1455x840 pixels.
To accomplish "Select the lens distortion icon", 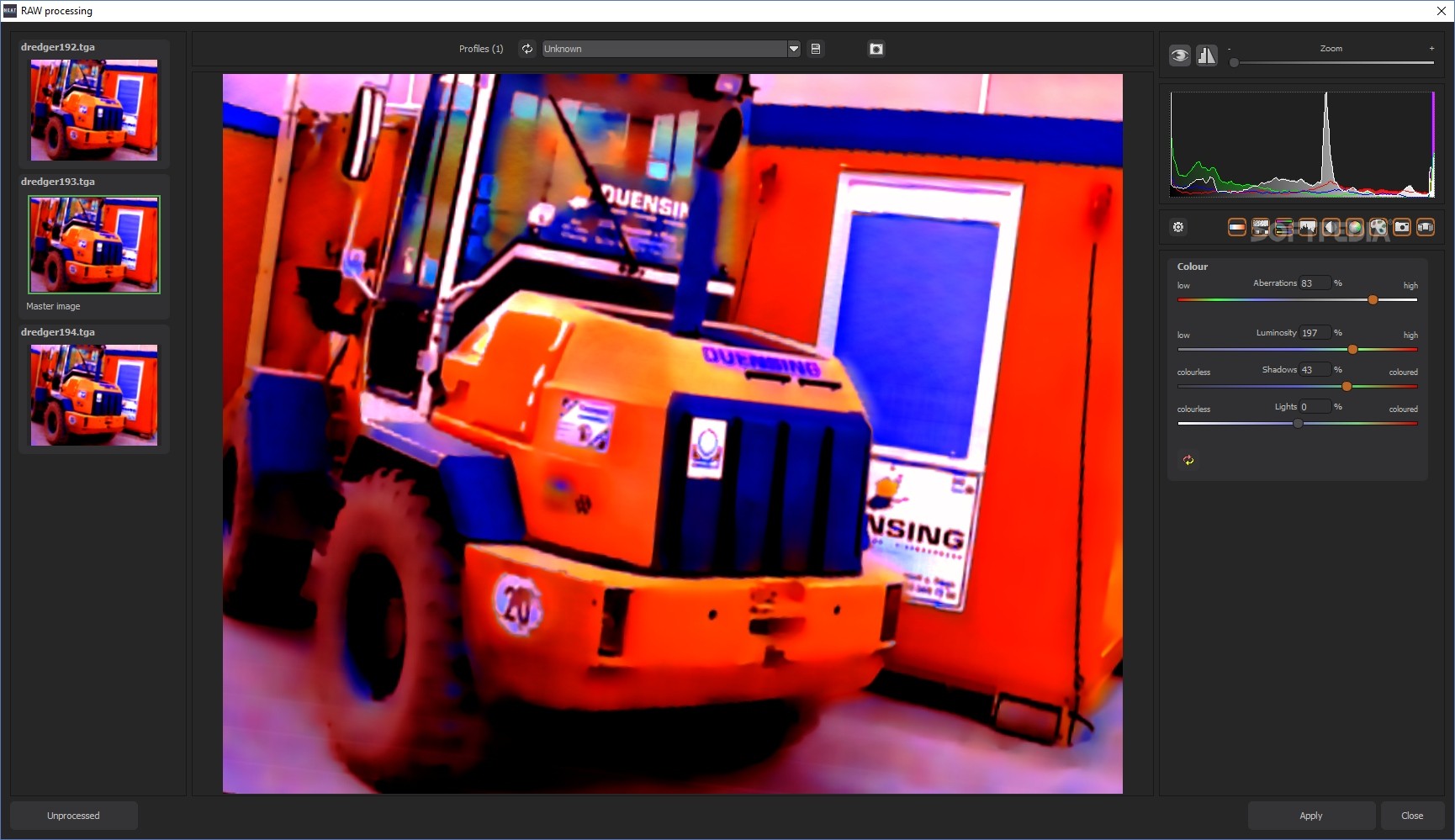I will pyautogui.click(x=1426, y=227).
